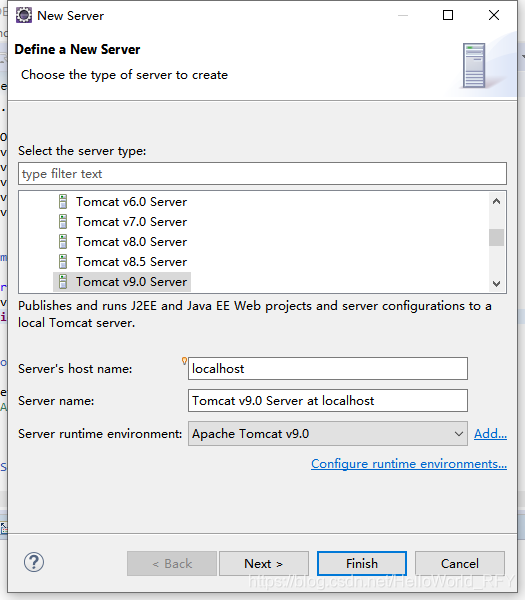
Task: Click Finish to create the server
Action: pyautogui.click(x=362, y=564)
